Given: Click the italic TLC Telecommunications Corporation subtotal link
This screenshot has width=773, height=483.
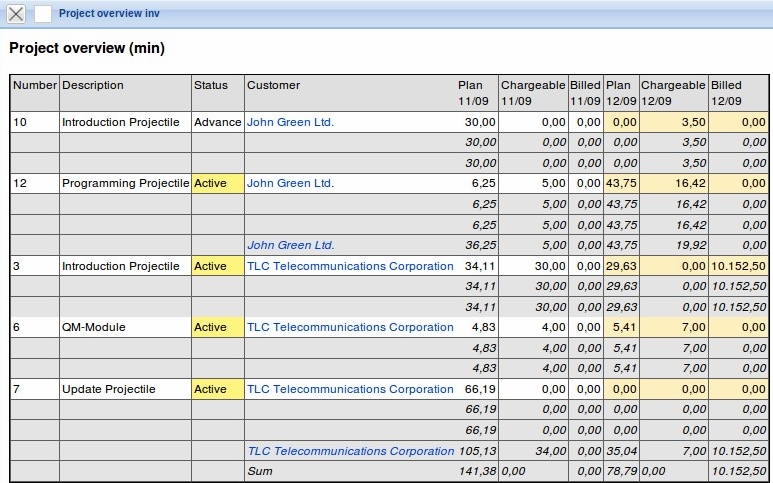Looking at the screenshot, I should tap(350, 451).
